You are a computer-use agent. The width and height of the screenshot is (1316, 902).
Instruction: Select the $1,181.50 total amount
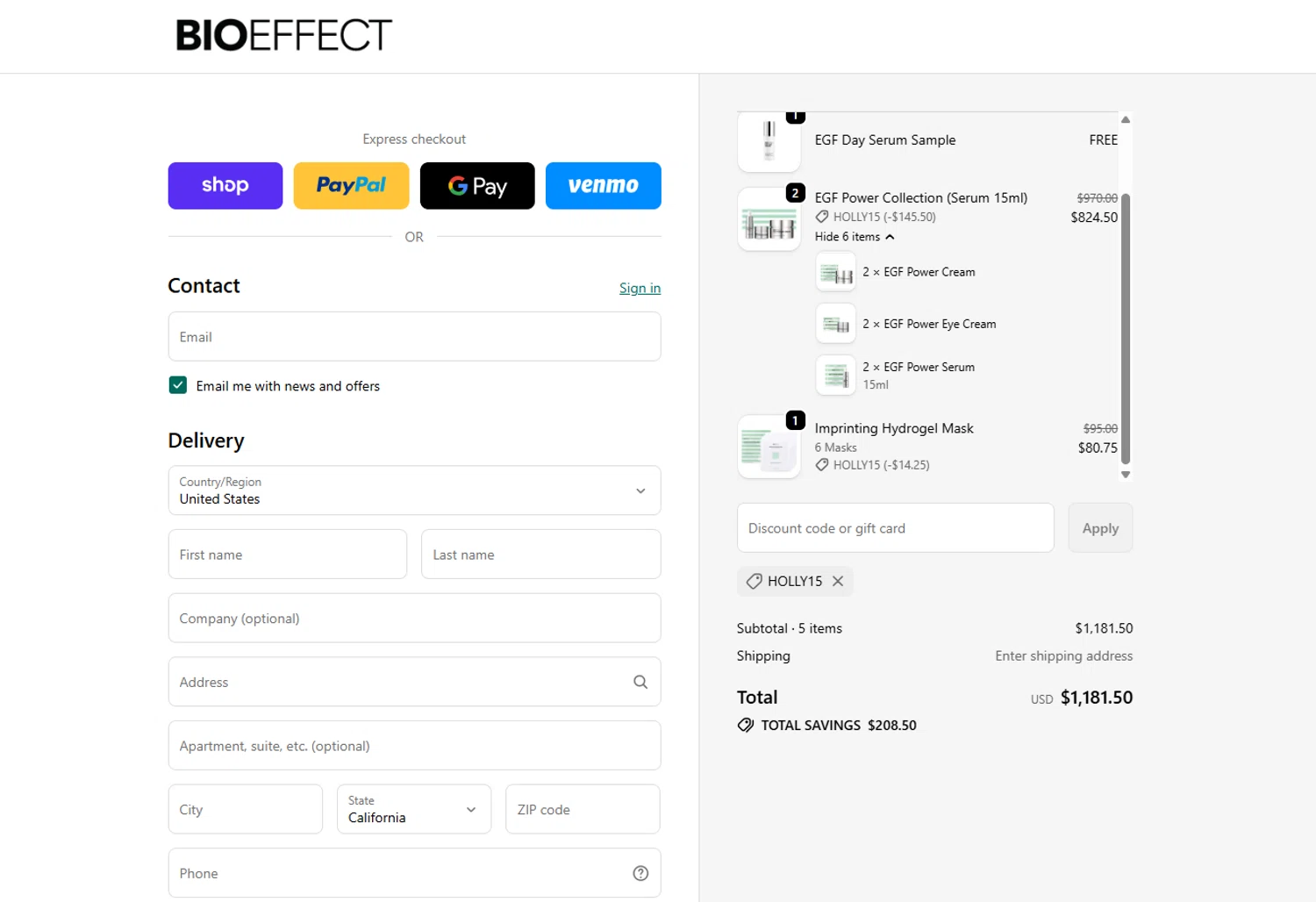click(x=1097, y=698)
